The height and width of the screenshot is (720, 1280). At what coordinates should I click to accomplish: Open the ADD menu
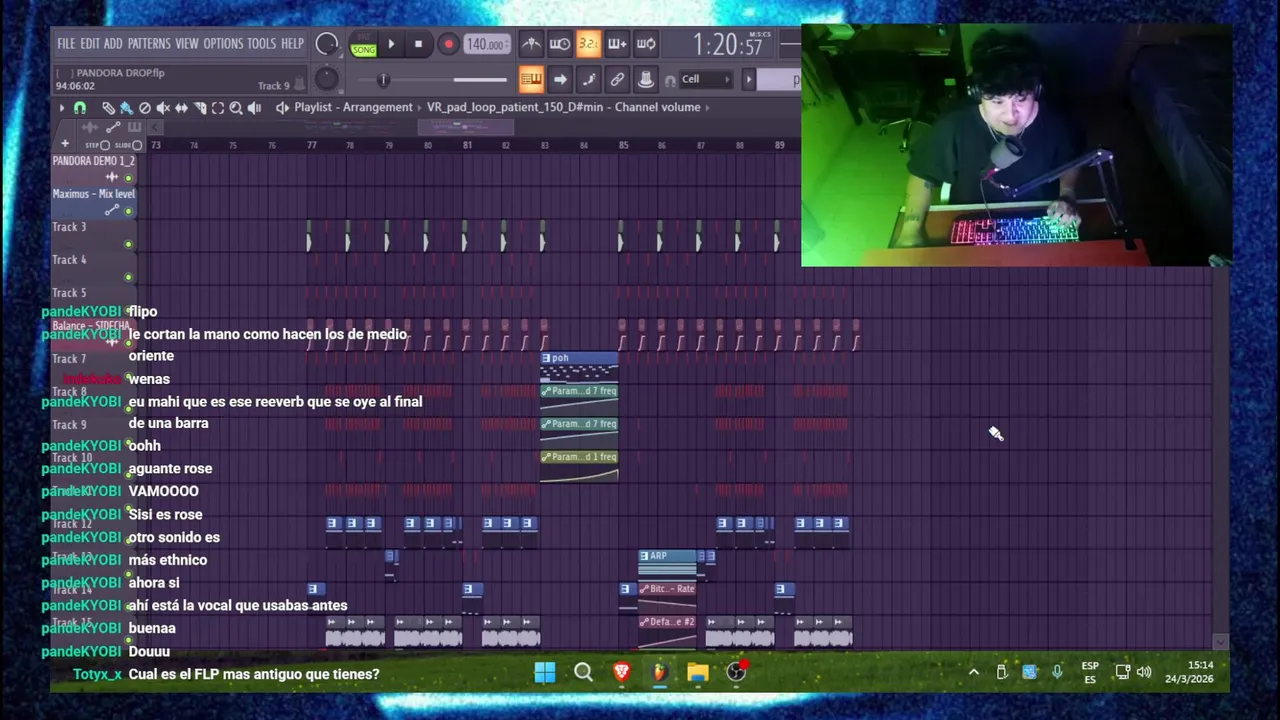[113, 44]
